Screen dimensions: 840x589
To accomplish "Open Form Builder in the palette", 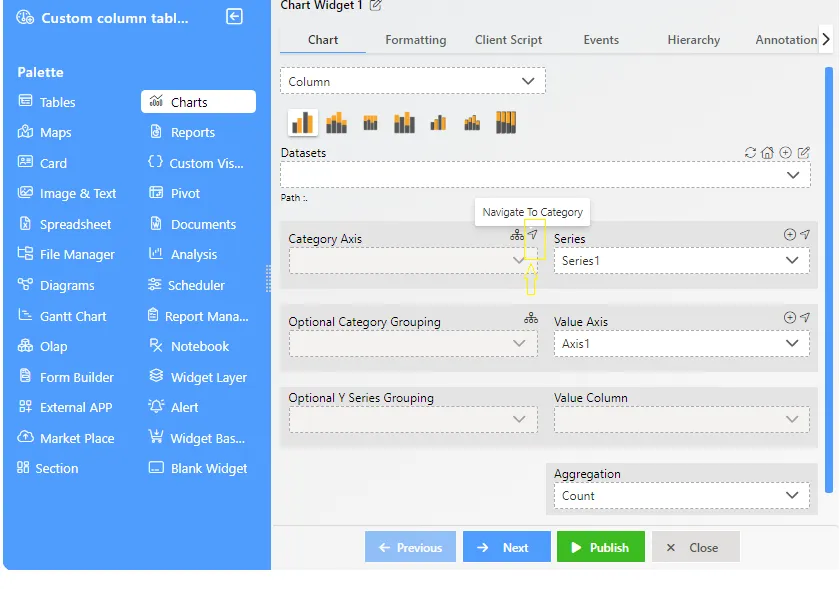I will click(66, 377).
